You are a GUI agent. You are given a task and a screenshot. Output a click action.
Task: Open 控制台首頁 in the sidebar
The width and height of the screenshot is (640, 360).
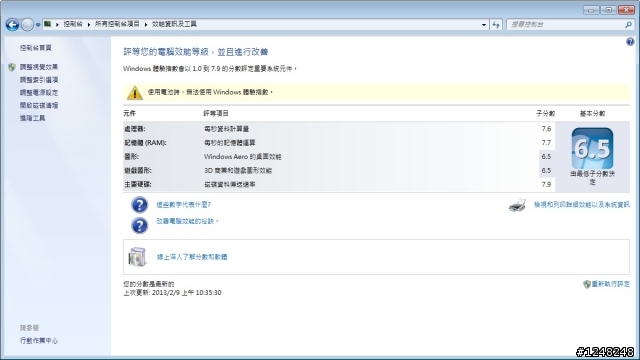click(x=36, y=48)
